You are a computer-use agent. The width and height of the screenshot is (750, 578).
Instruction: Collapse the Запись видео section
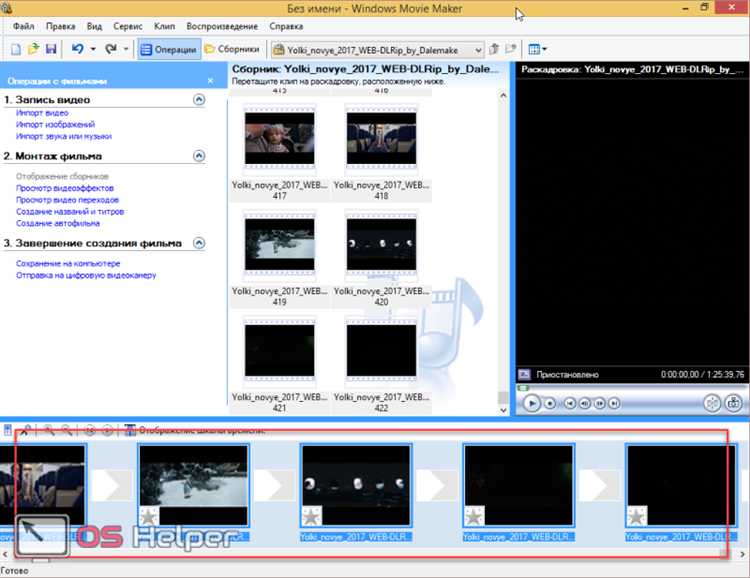click(x=199, y=100)
